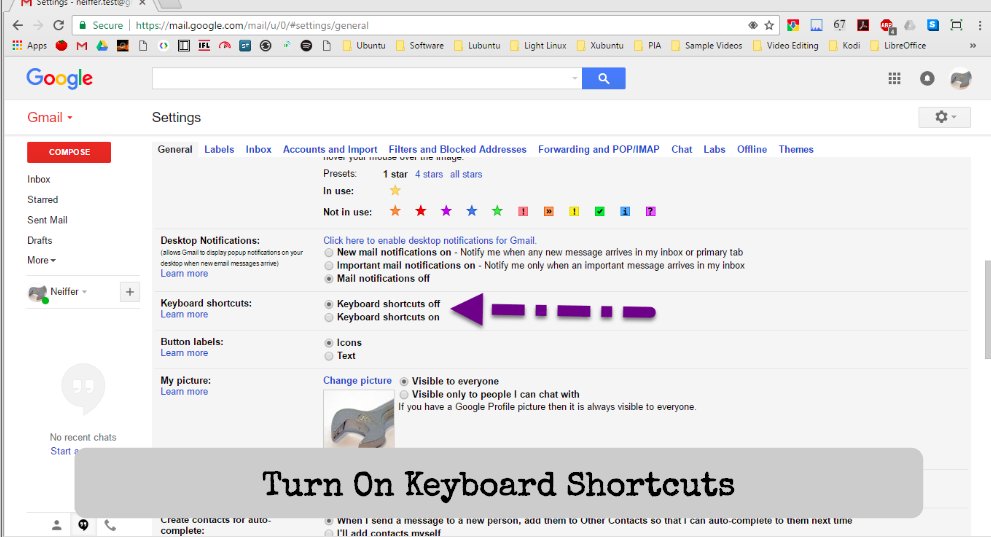Click the Change picture link
This screenshot has width=991, height=537.
[357, 380]
